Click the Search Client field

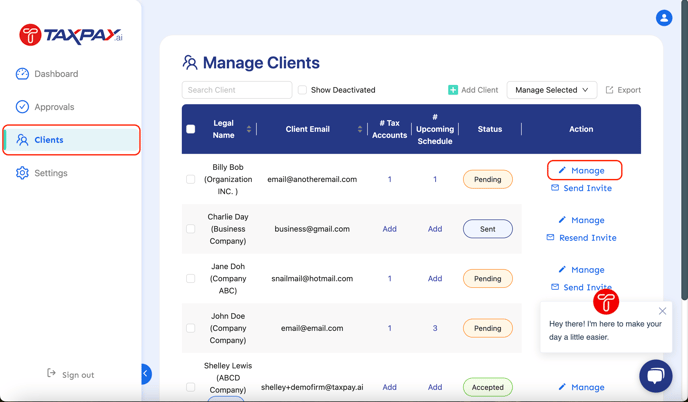[x=237, y=90]
